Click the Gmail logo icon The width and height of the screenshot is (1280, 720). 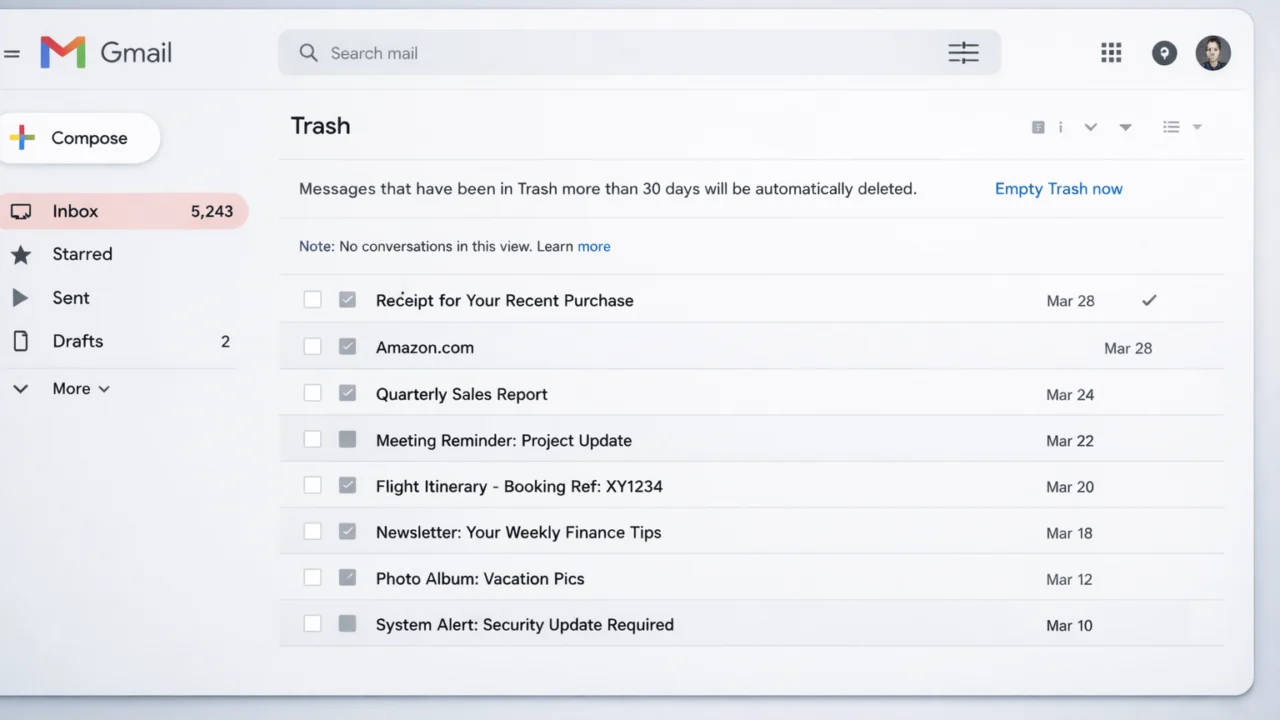[62, 53]
